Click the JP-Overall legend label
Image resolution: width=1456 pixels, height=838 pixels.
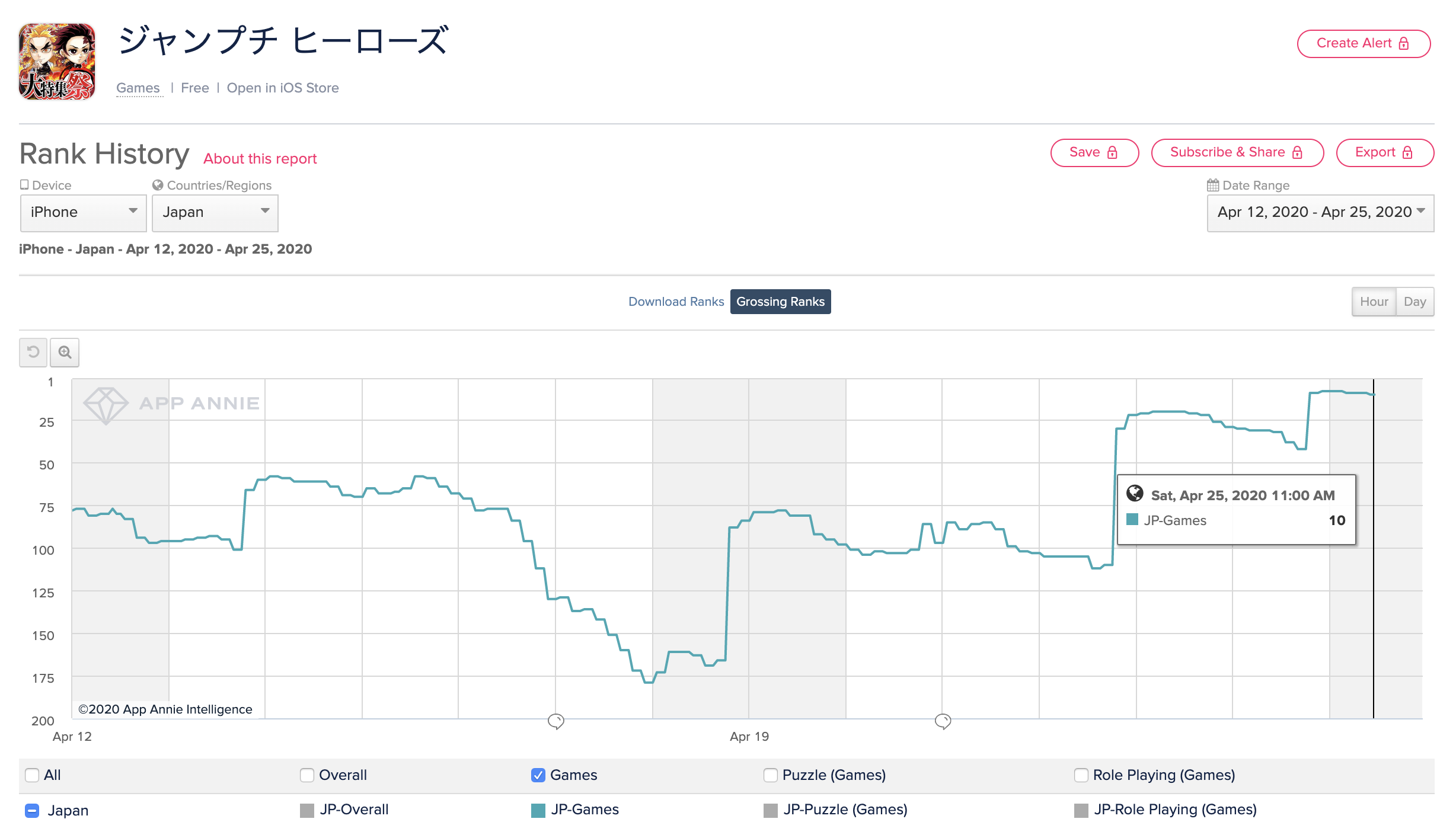(354, 810)
